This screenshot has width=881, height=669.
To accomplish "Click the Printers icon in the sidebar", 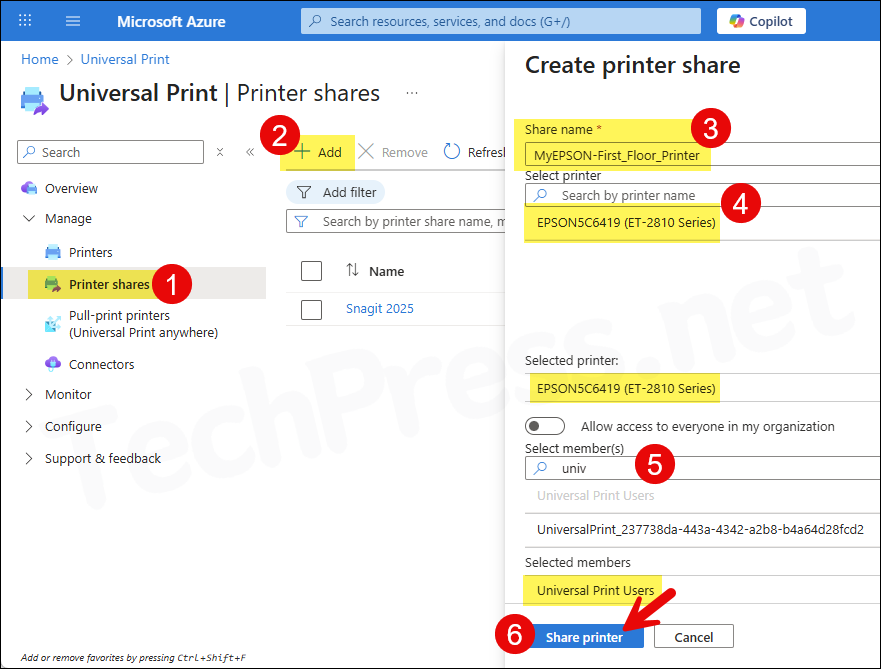I will pyautogui.click(x=53, y=252).
